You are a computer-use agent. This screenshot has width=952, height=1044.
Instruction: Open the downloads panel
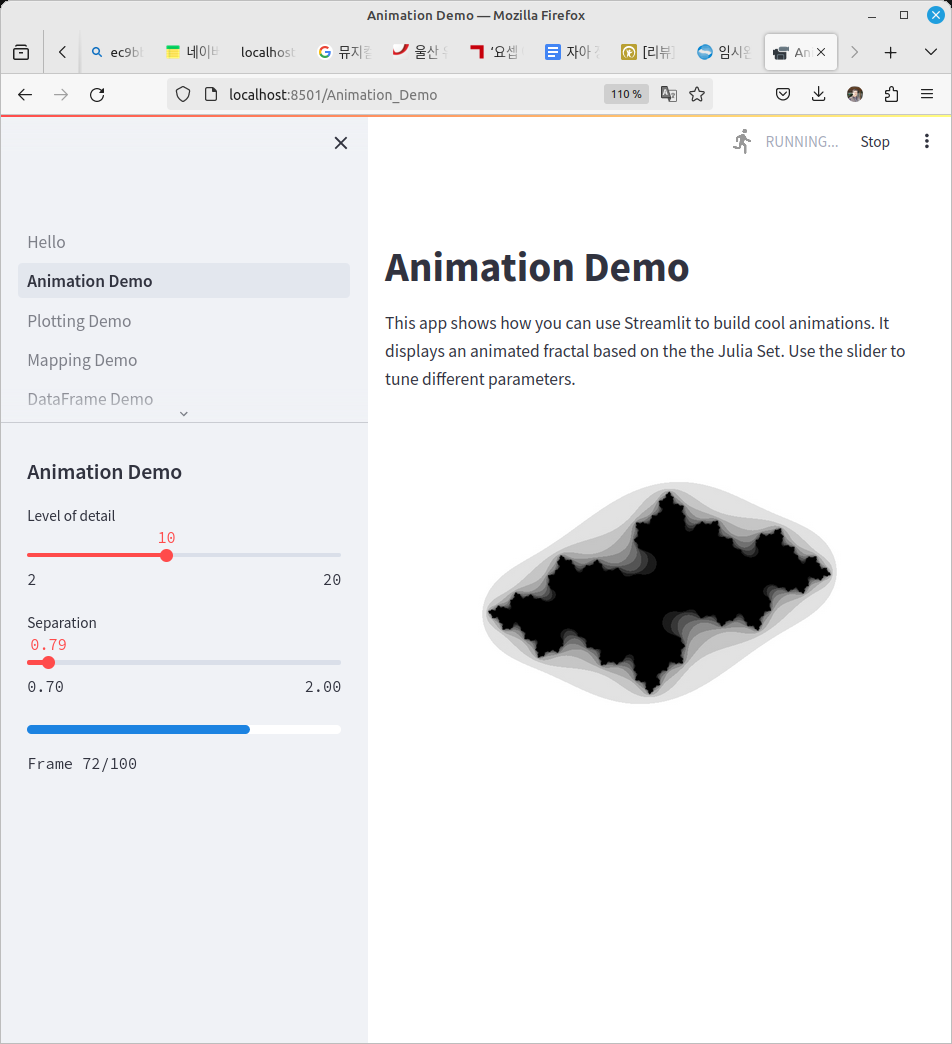pos(819,95)
